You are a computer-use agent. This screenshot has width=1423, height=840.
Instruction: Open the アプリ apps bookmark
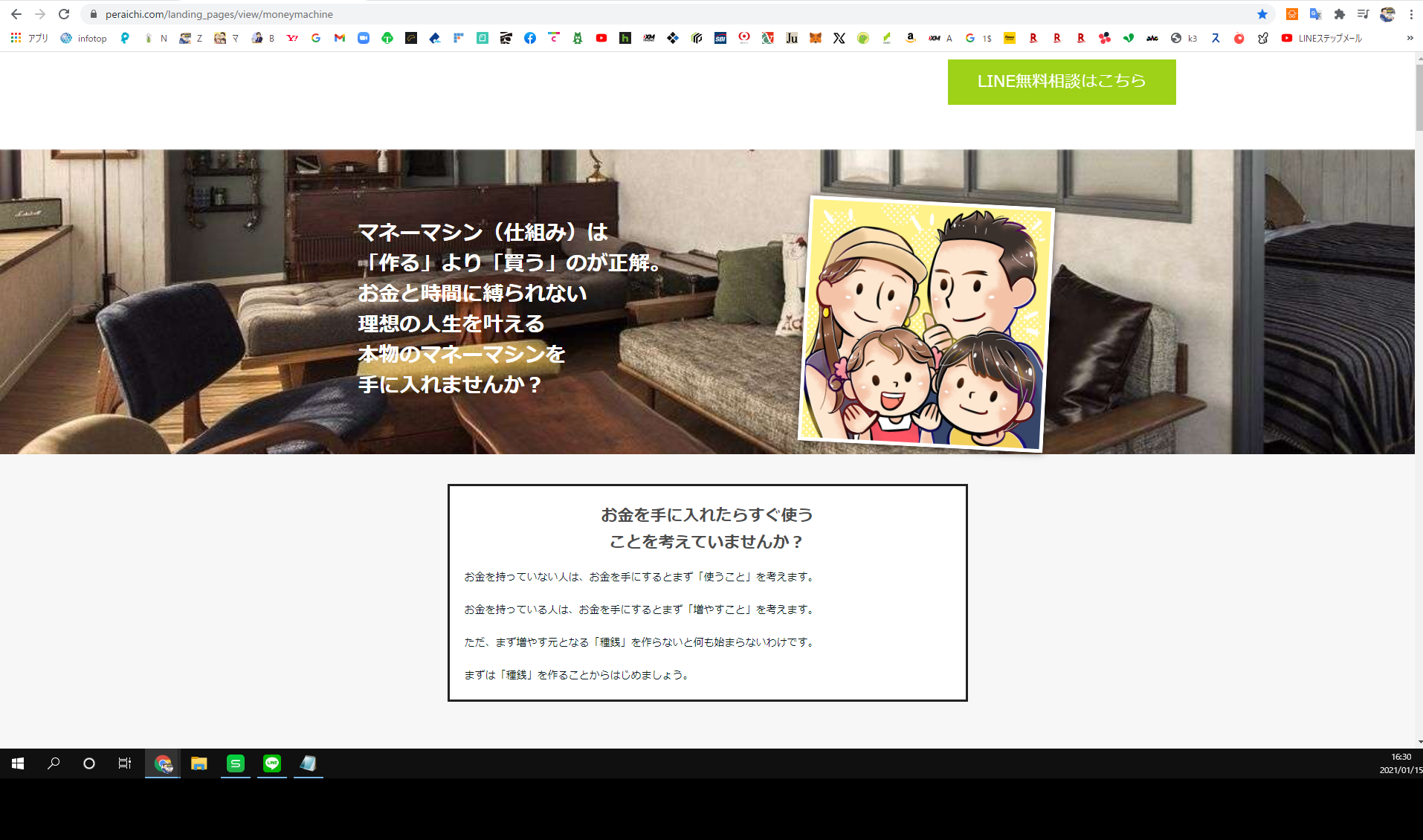[x=30, y=38]
